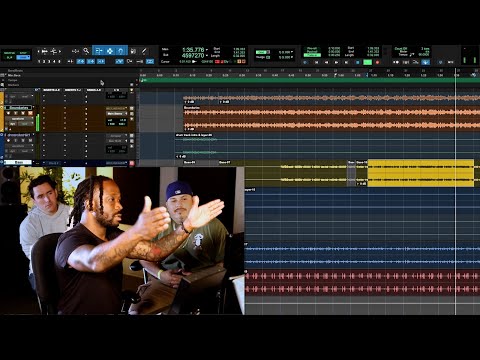Select the red waveform clip at bottom

point(363,282)
